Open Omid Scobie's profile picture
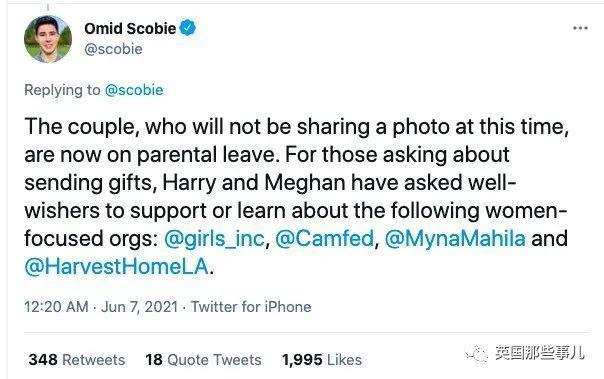This screenshot has height=379, width=604. click(x=48, y=39)
